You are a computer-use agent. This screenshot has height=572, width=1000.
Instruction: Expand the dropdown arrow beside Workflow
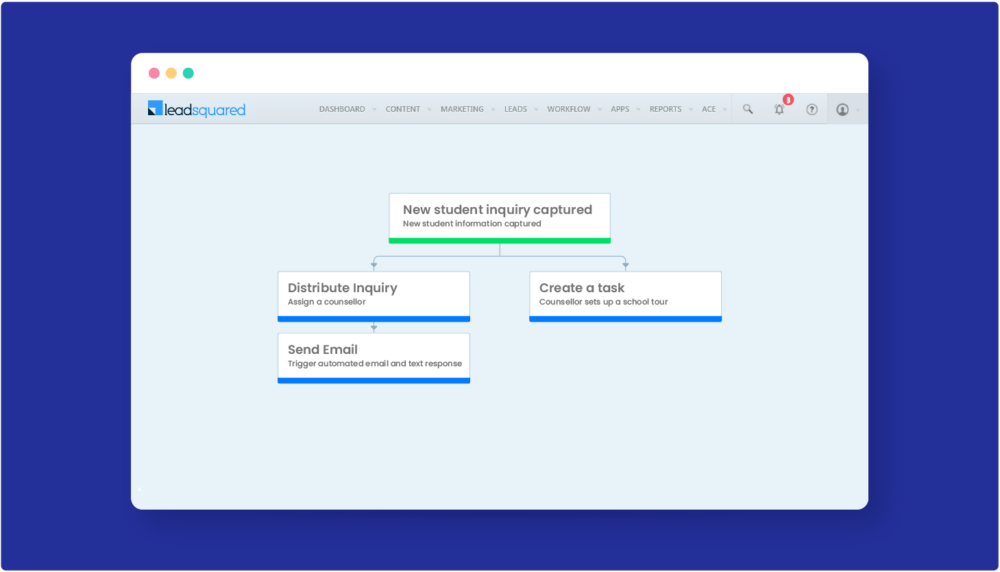[599, 110]
